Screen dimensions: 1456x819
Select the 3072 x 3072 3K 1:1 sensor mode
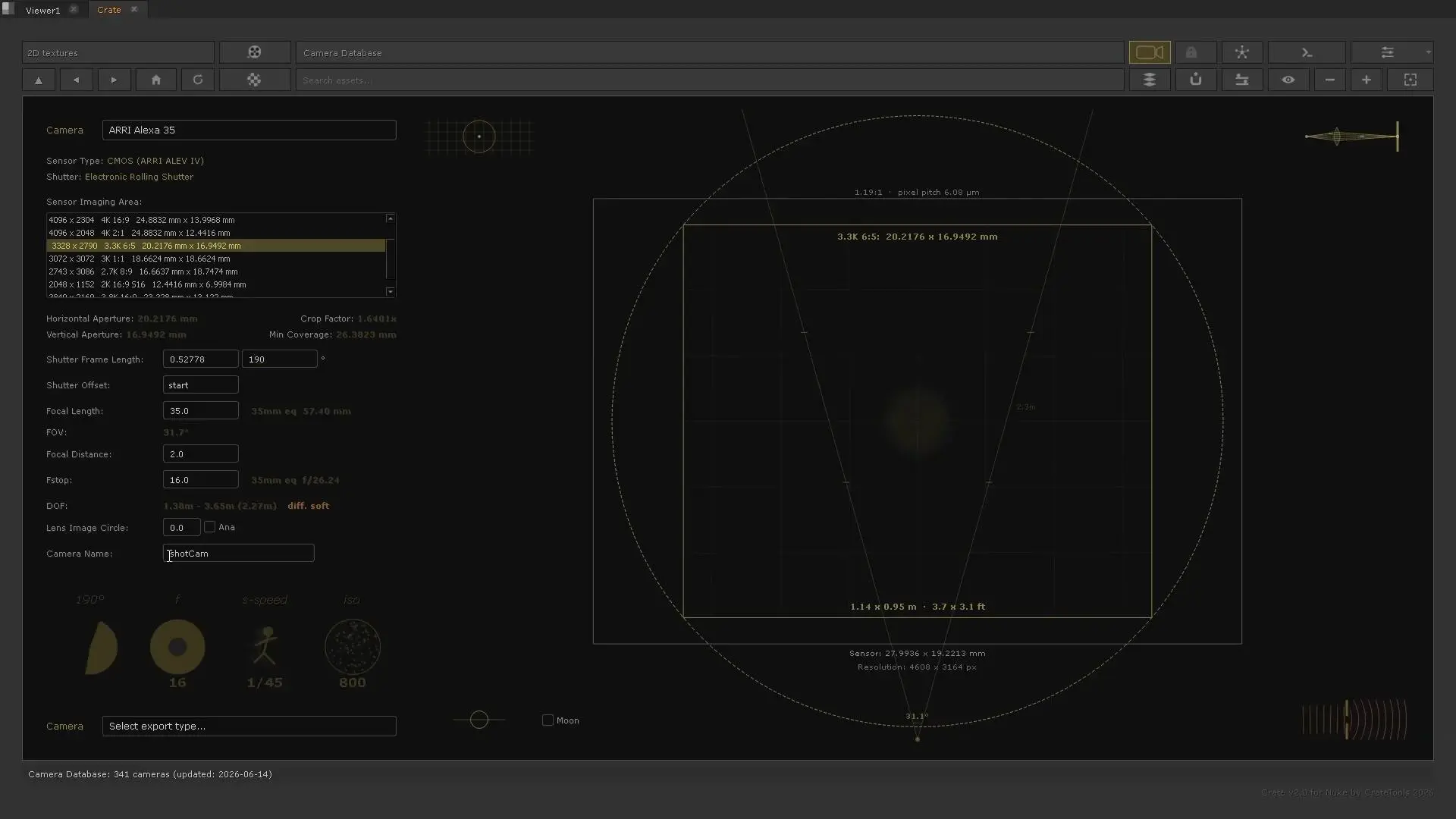(216, 259)
